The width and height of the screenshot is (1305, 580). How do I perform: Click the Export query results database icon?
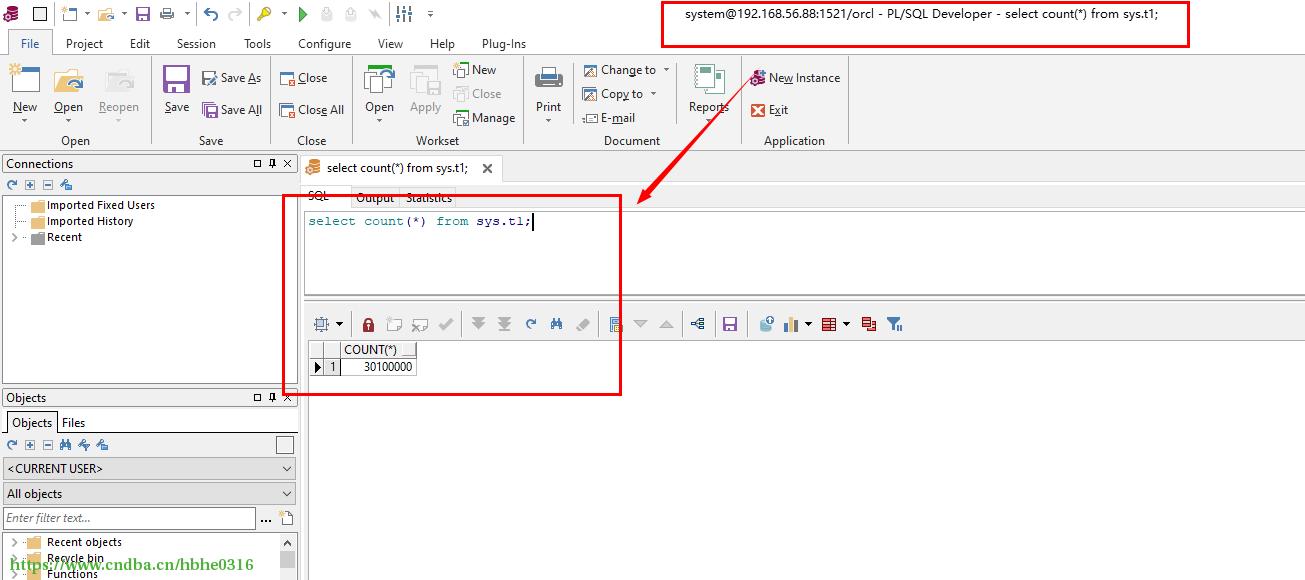point(767,324)
